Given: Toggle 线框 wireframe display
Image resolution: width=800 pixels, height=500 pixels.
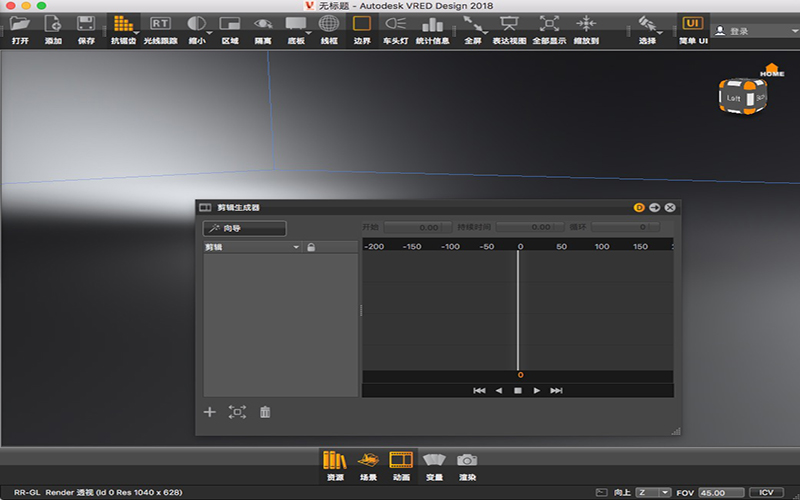Looking at the screenshot, I should point(329,23).
